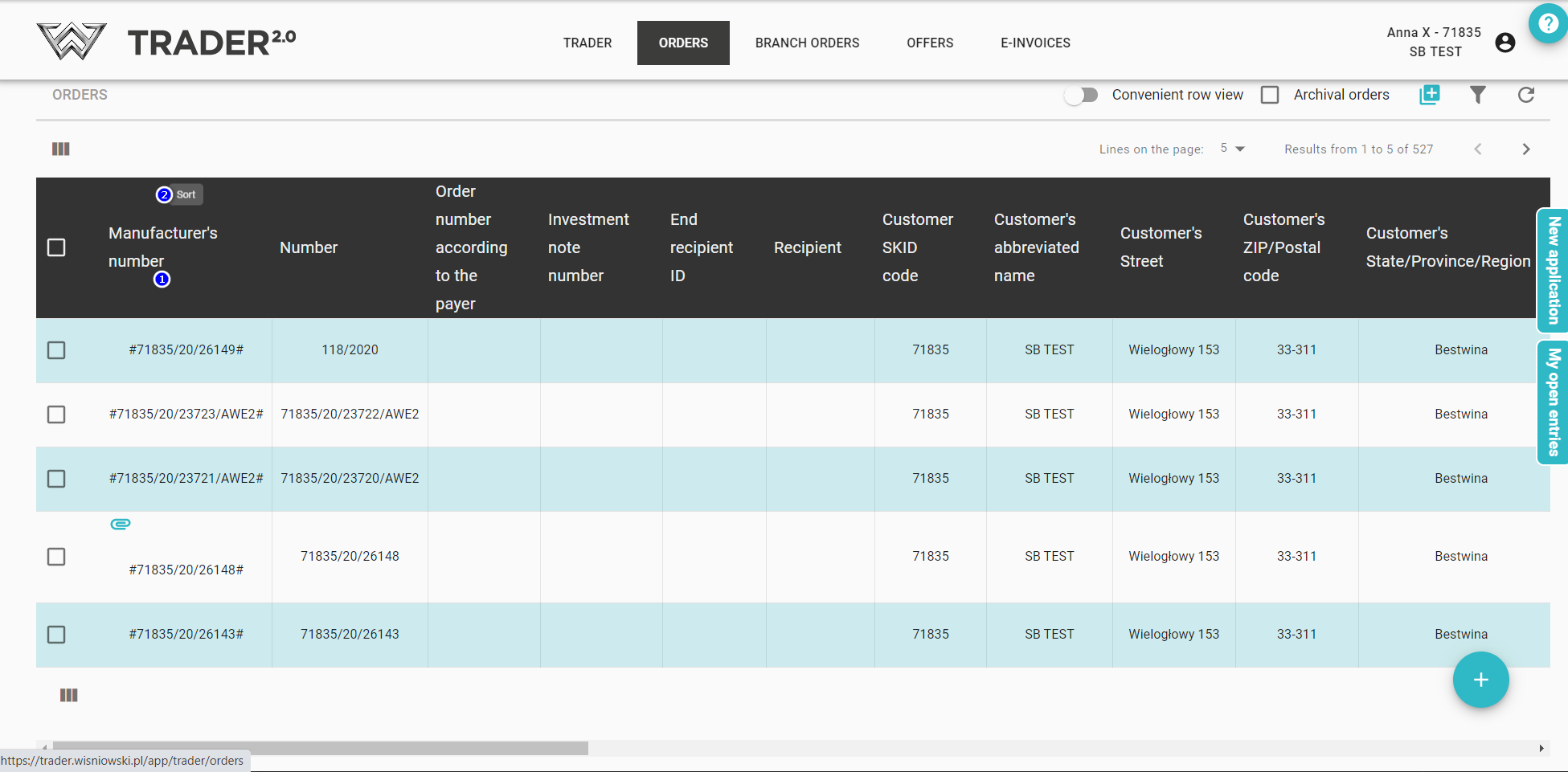Click the horizontal scrollbar at the bottom
This screenshot has height=772, width=1568.
point(320,748)
